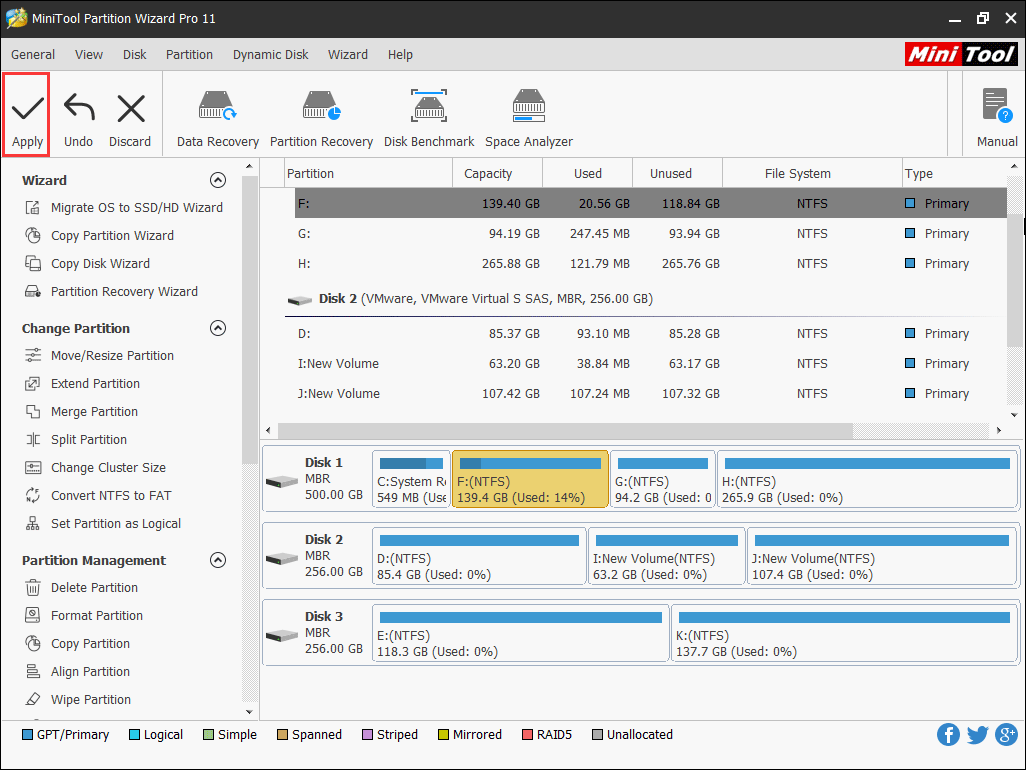The height and width of the screenshot is (770, 1026).
Task: Open Partition Recovery Wizard in sidebar
Action: pos(112,292)
